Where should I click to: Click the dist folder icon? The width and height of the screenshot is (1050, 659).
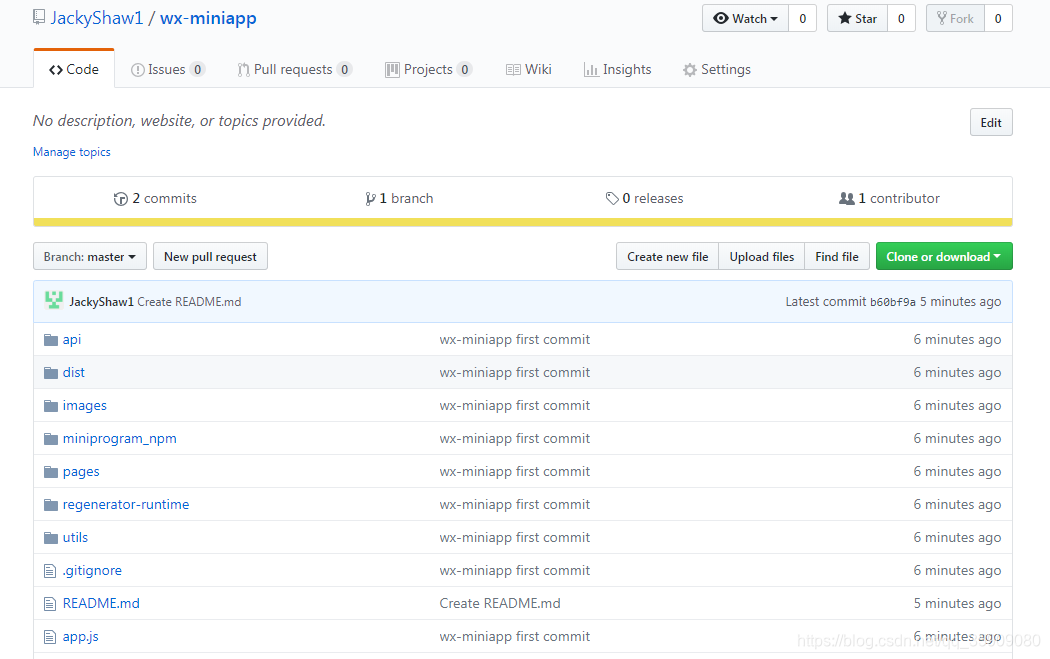point(51,372)
